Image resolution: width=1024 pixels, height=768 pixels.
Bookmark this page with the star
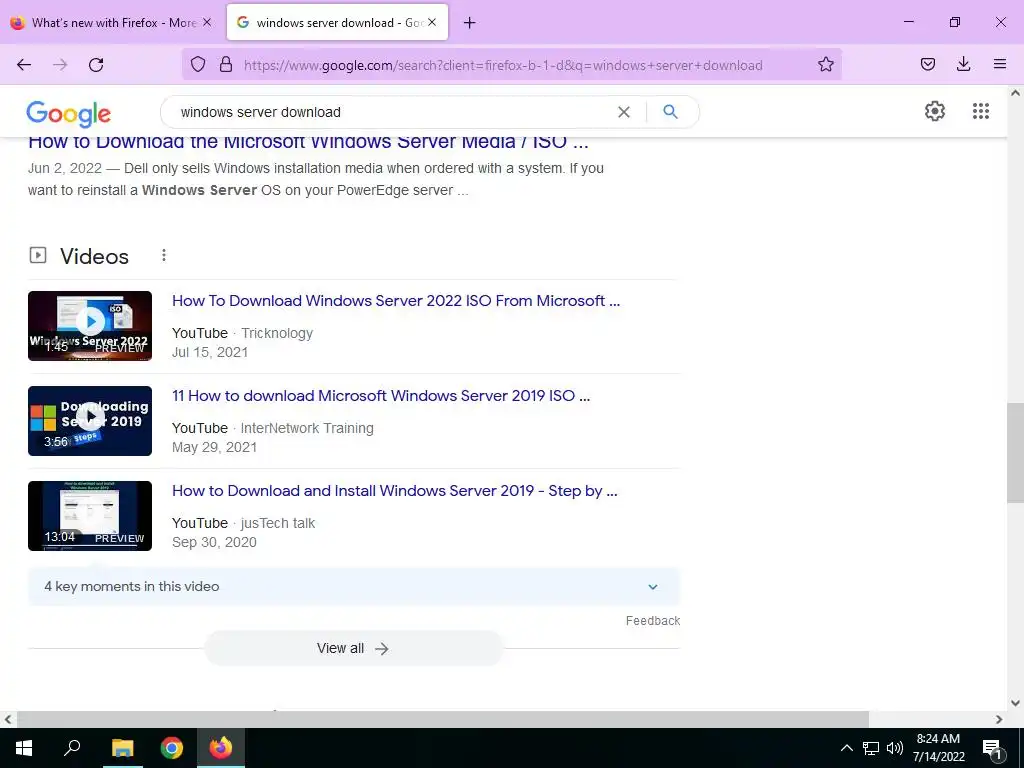coord(825,64)
